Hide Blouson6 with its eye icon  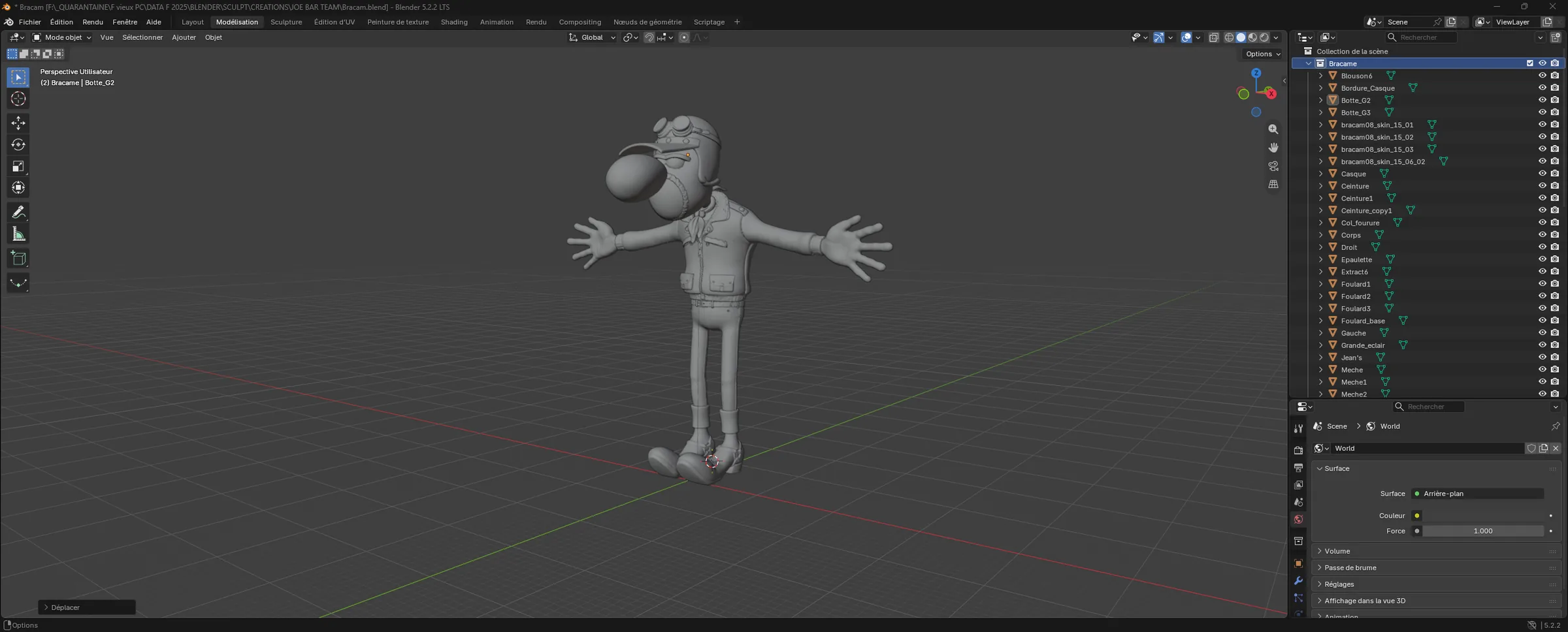coord(1542,76)
